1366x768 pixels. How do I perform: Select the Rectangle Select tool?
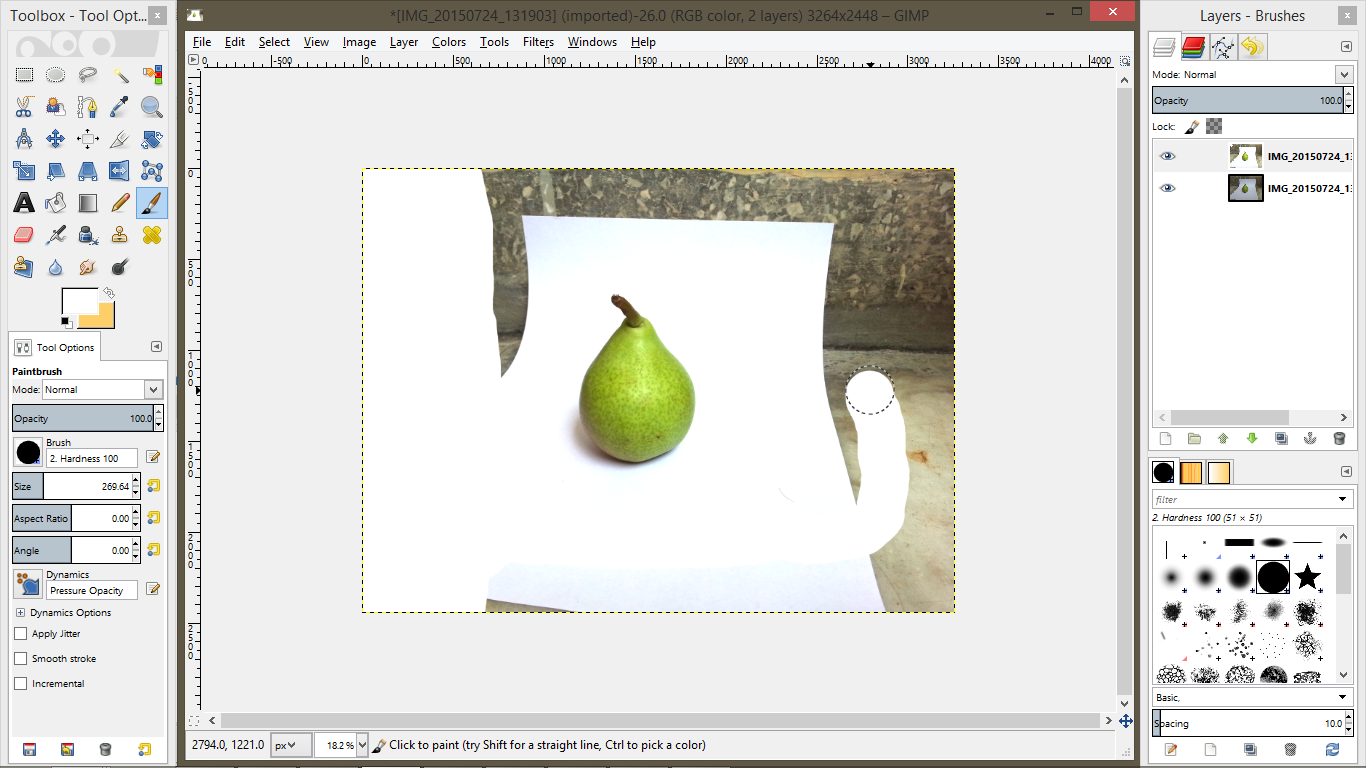click(x=24, y=75)
